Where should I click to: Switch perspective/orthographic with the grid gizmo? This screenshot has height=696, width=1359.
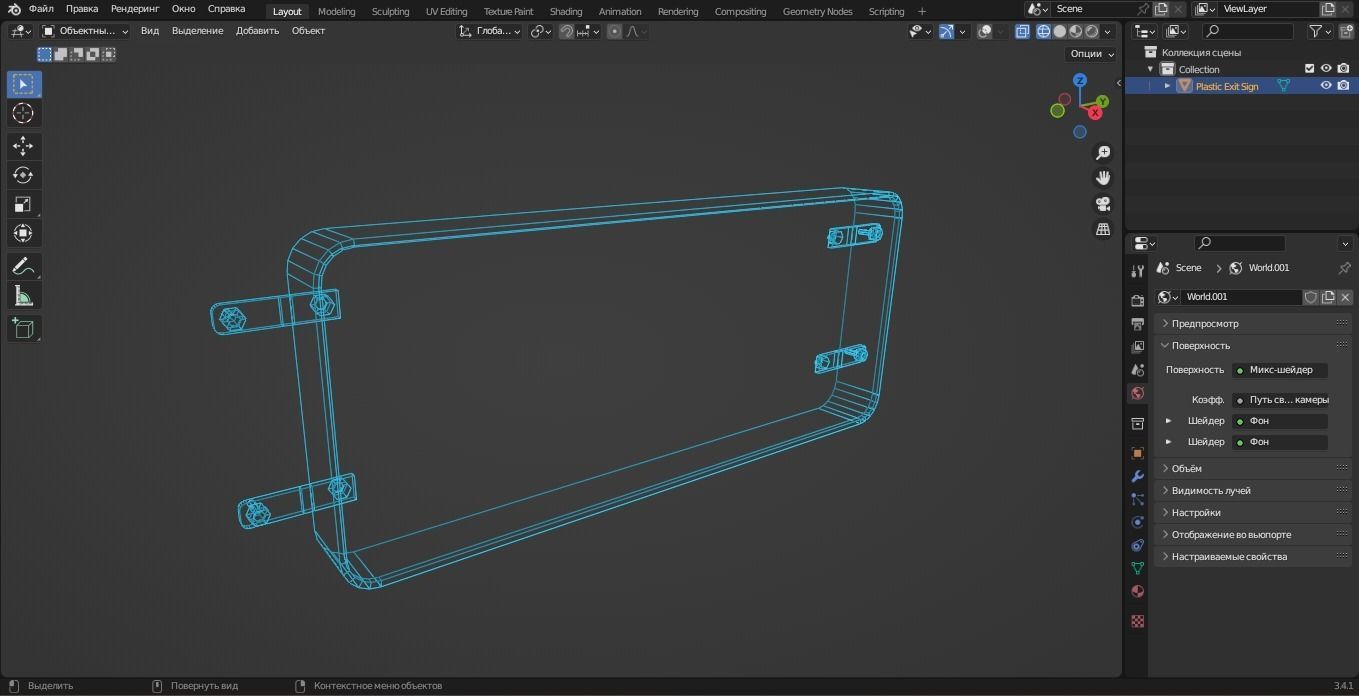[x=1103, y=229]
